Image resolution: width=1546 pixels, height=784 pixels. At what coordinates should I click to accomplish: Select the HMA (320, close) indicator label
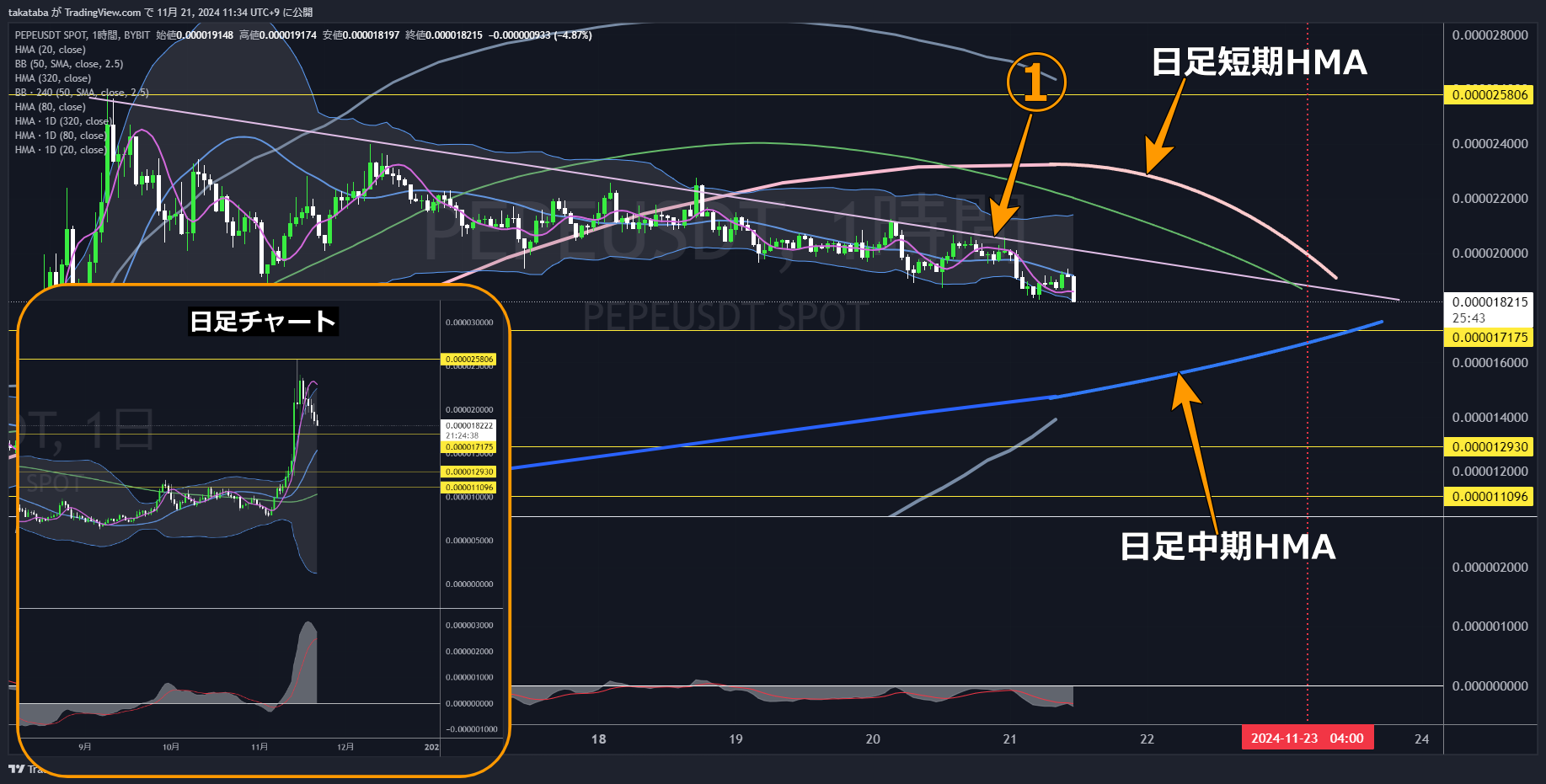[x=52, y=78]
